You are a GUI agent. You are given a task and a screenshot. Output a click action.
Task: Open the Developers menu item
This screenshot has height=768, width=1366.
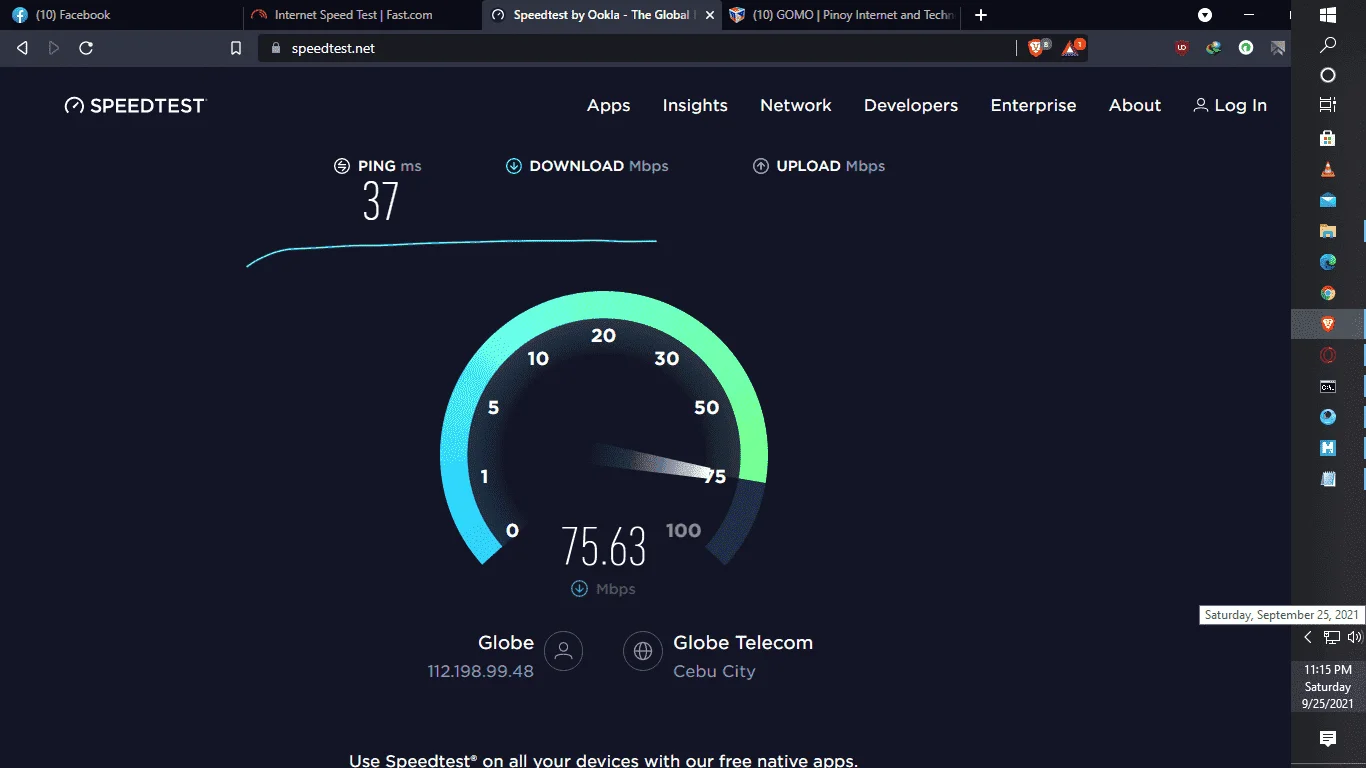tap(911, 105)
